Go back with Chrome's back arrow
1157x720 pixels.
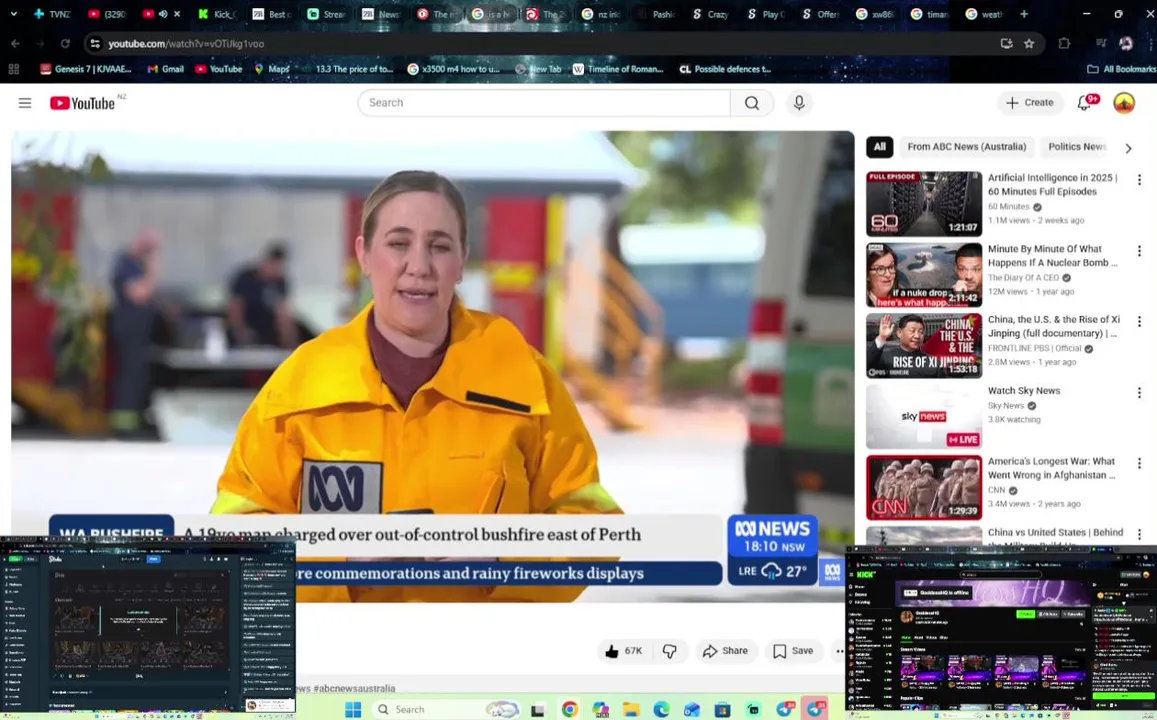(15, 44)
